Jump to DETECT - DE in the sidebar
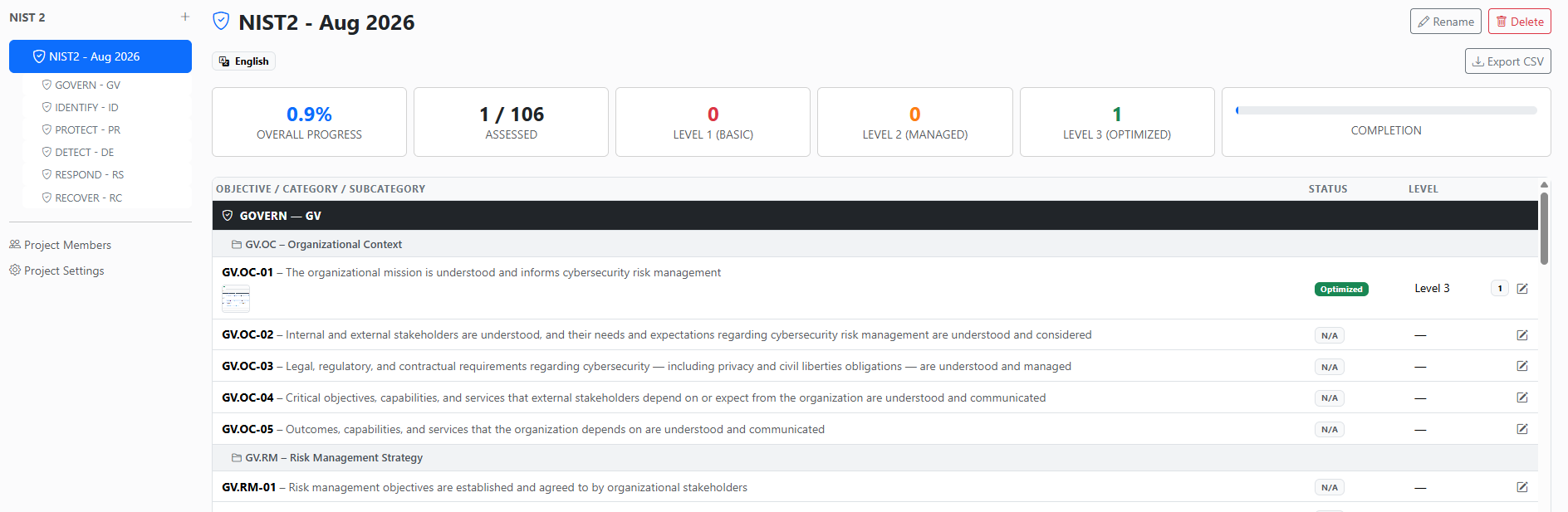Screen dimensions: 1568x512 [107, 153]
